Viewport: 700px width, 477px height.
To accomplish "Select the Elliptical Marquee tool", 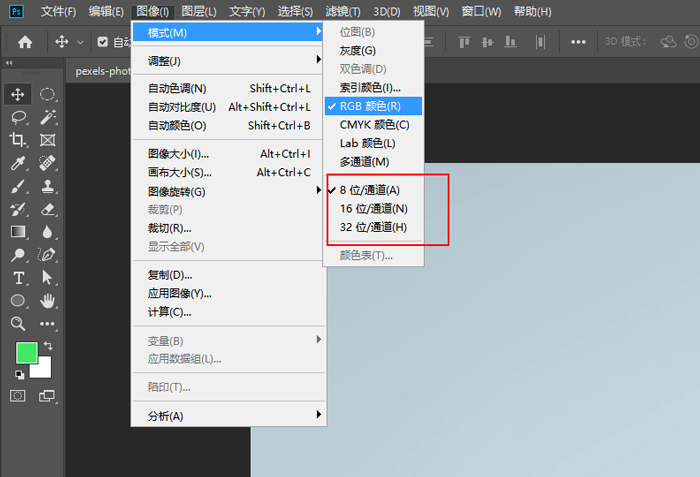I will pyautogui.click(x=47, y=94).
